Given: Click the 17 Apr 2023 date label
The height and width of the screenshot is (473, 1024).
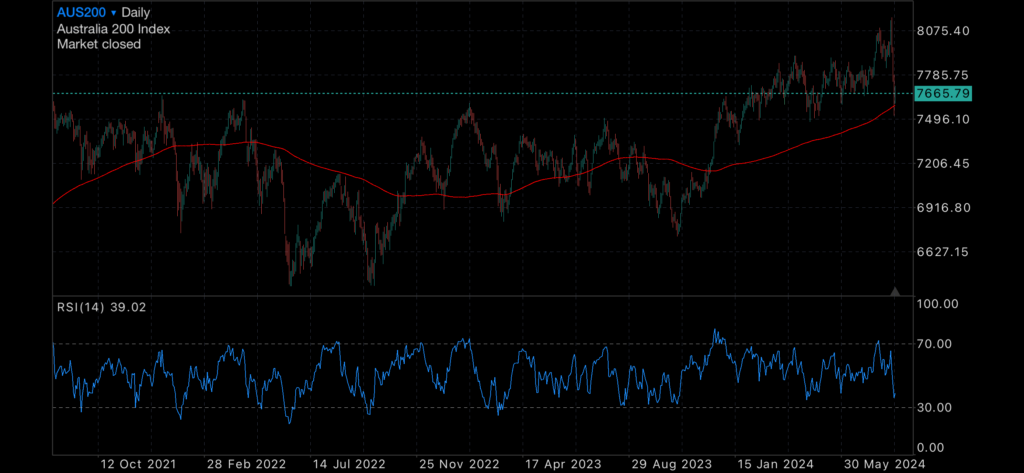Looking at the screenshot, I should point(562,464).
